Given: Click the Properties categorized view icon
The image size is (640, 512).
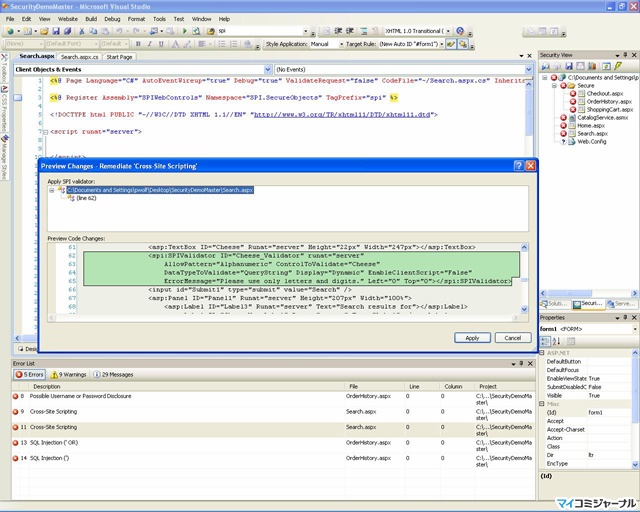Looking at the screenshot, I should [x=545, y=341].
